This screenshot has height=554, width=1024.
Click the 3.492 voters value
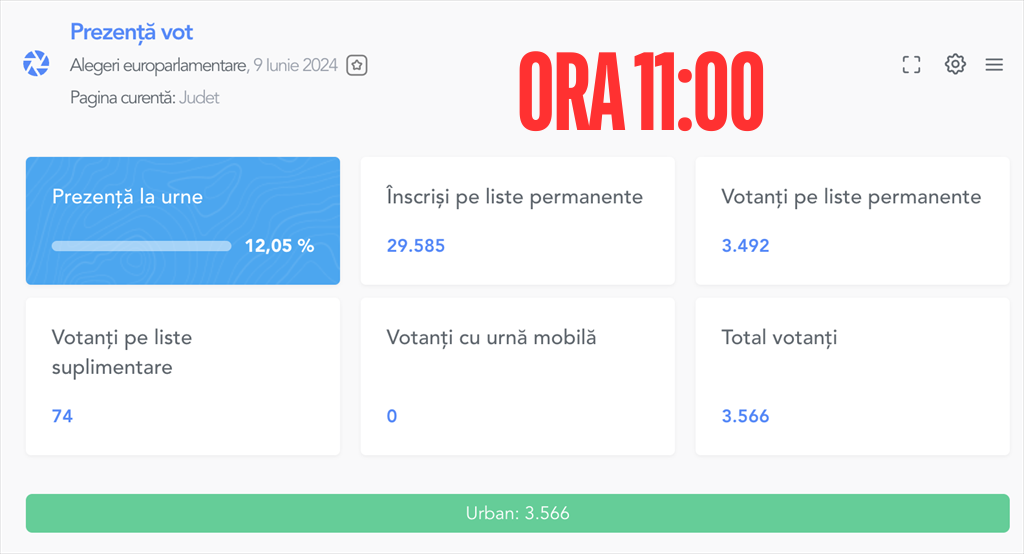tap(745, 246)
